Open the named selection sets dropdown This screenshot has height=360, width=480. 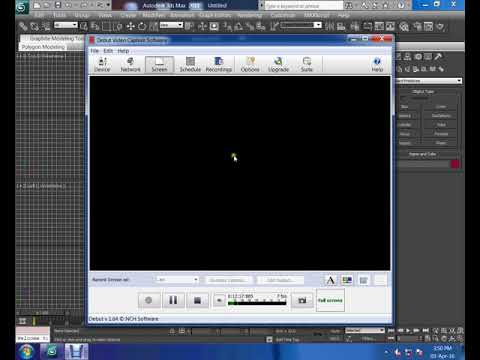[301, 25]
